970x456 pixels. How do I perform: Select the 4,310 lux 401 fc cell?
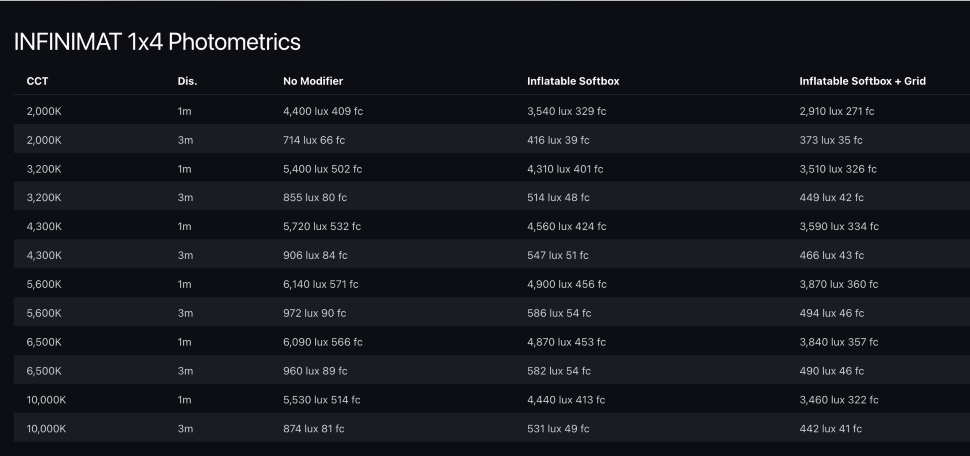(565, 169)
